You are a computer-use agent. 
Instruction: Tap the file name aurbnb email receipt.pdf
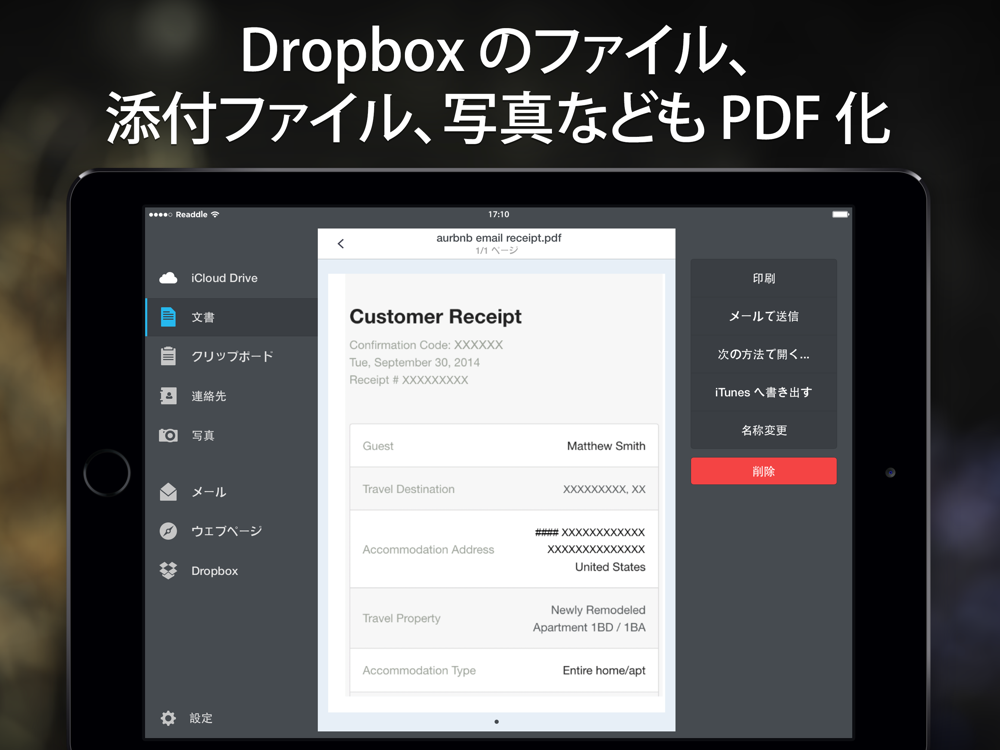499,238
